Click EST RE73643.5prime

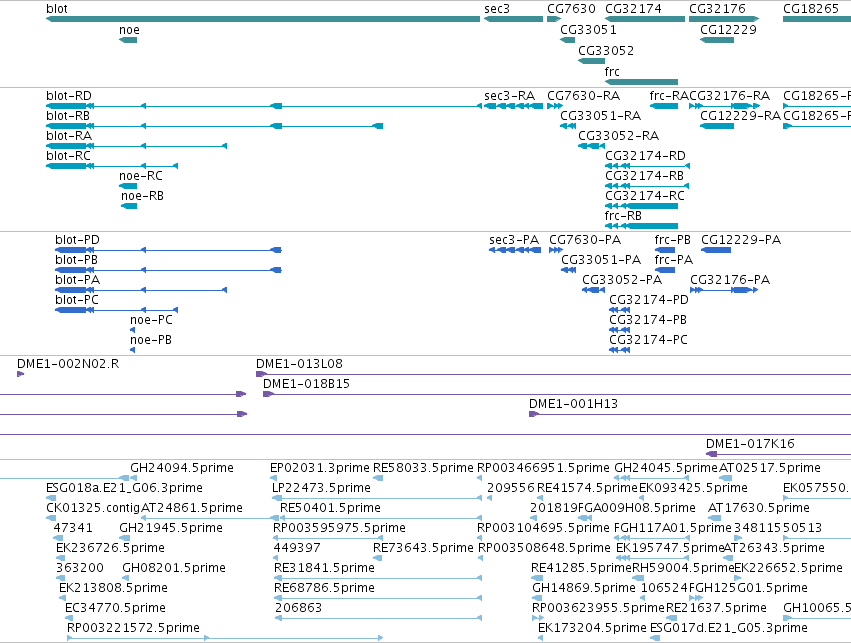[x=423, y=549]
